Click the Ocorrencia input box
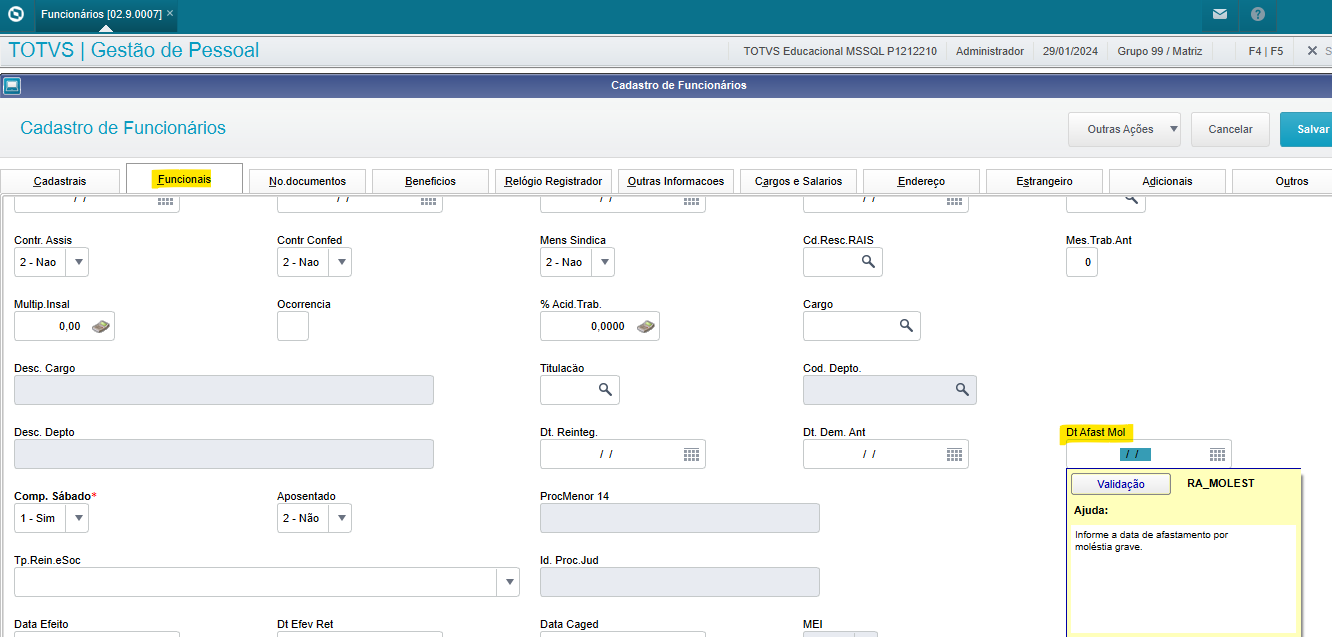This screenshot has height=637, width=1332. pyautogui.click(x=293, y=326)
